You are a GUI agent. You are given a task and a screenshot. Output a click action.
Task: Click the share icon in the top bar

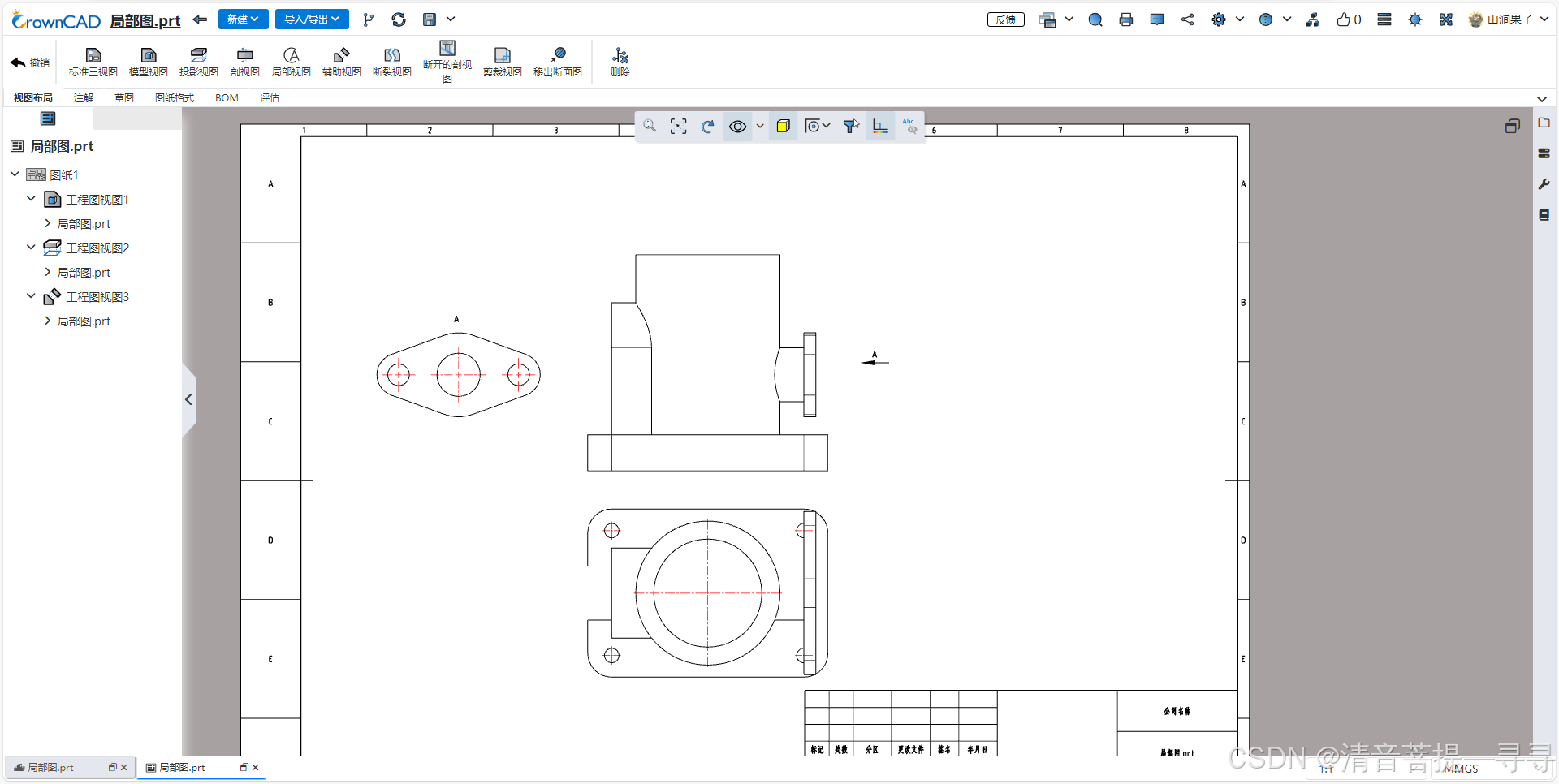click(1187, 19)
